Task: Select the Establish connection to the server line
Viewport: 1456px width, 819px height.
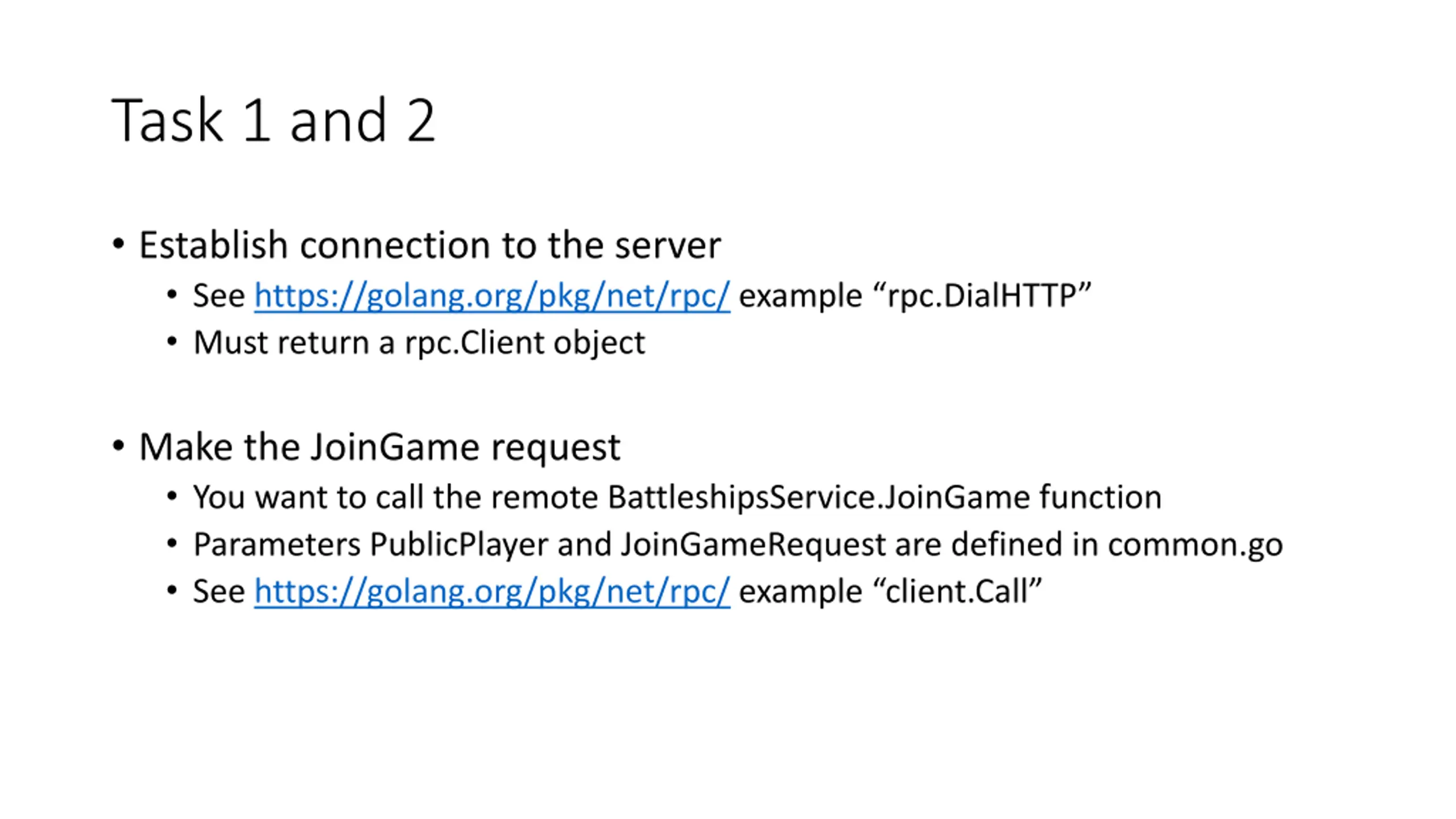Action: [x=430, y=245]
